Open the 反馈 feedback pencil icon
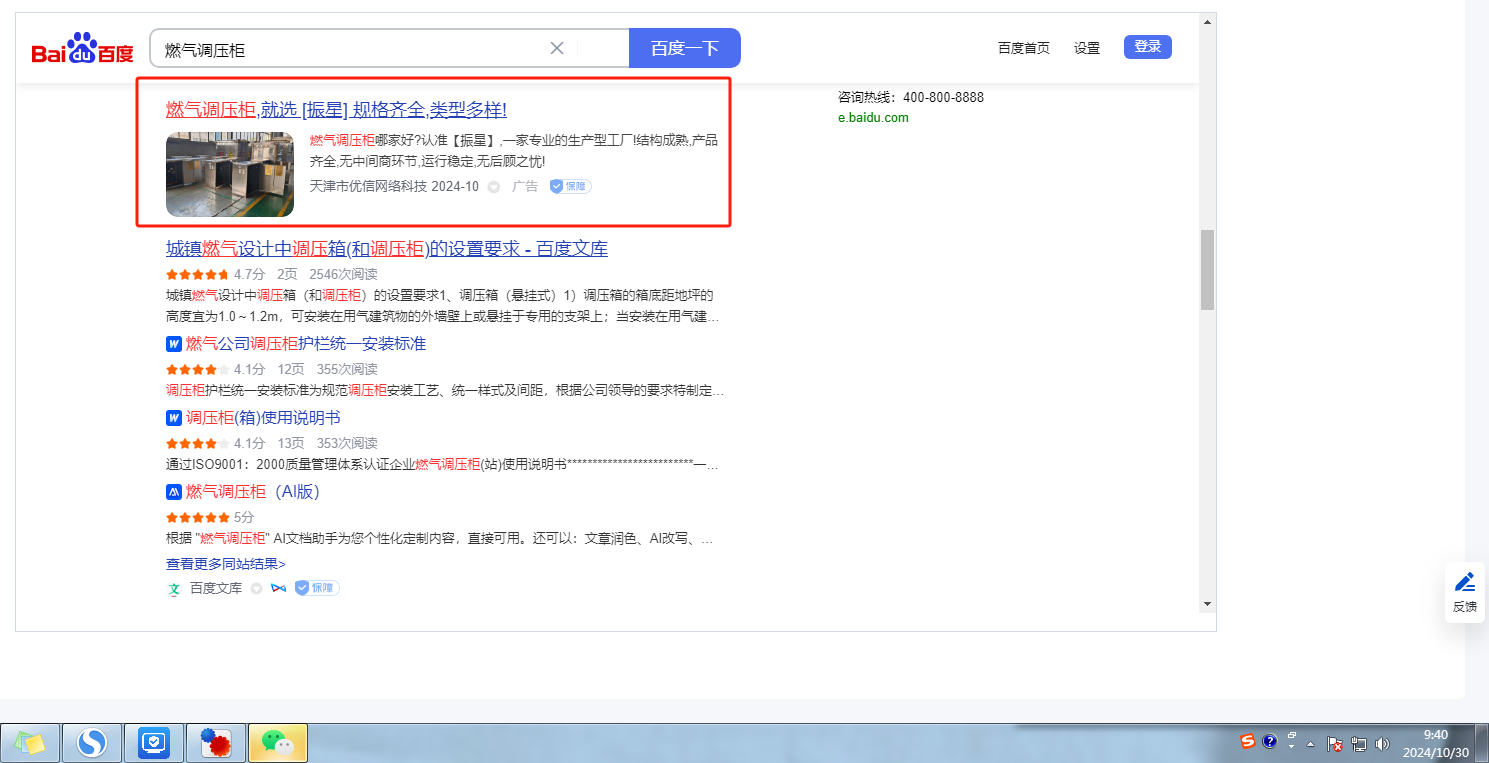 tap(1465, 582)
